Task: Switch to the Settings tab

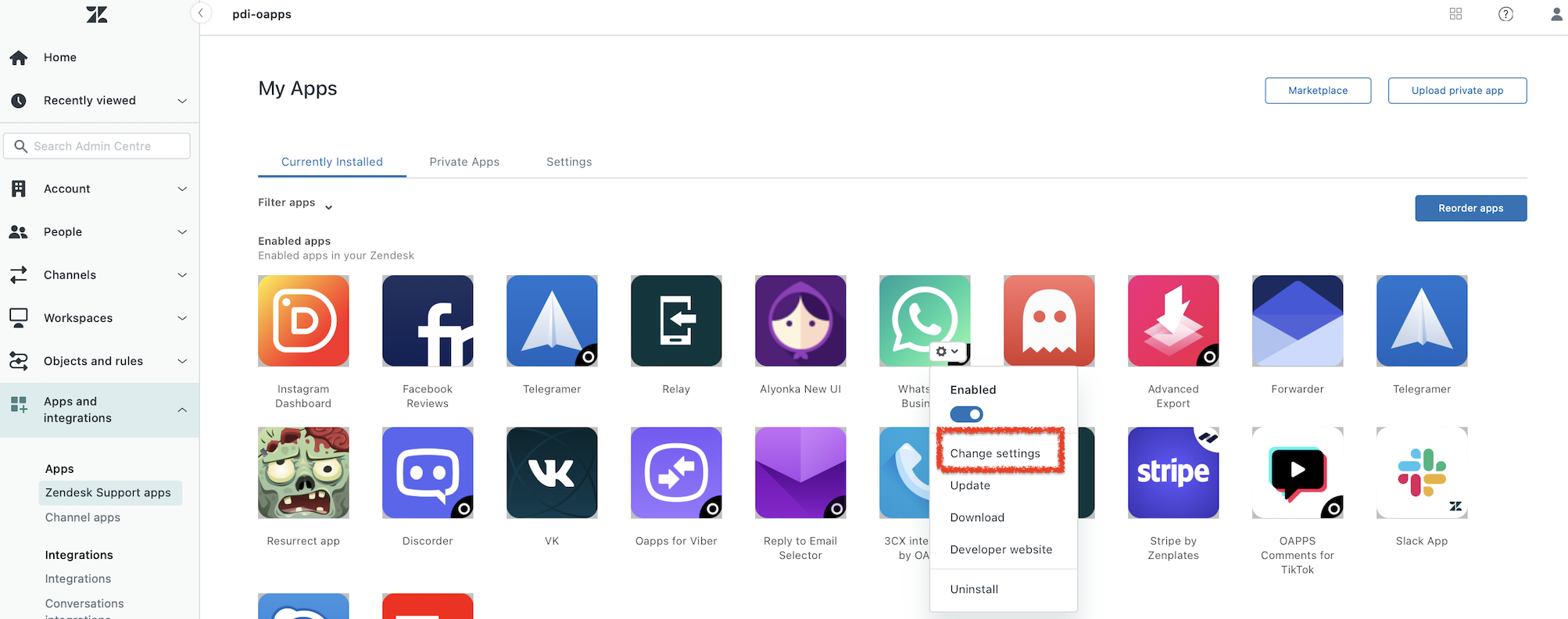Action: 569,162
